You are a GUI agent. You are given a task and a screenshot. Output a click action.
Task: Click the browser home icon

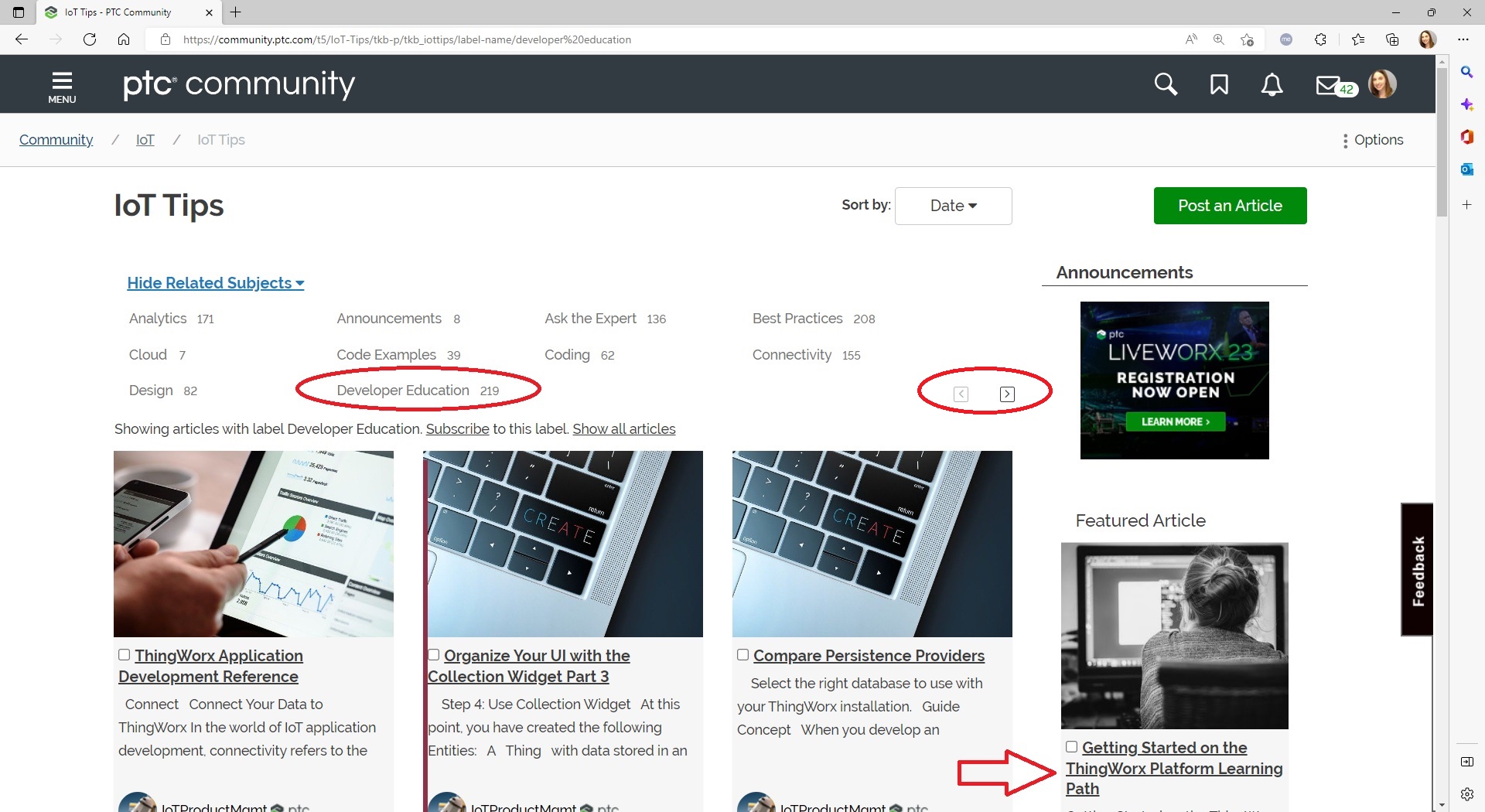click(124, 39)
